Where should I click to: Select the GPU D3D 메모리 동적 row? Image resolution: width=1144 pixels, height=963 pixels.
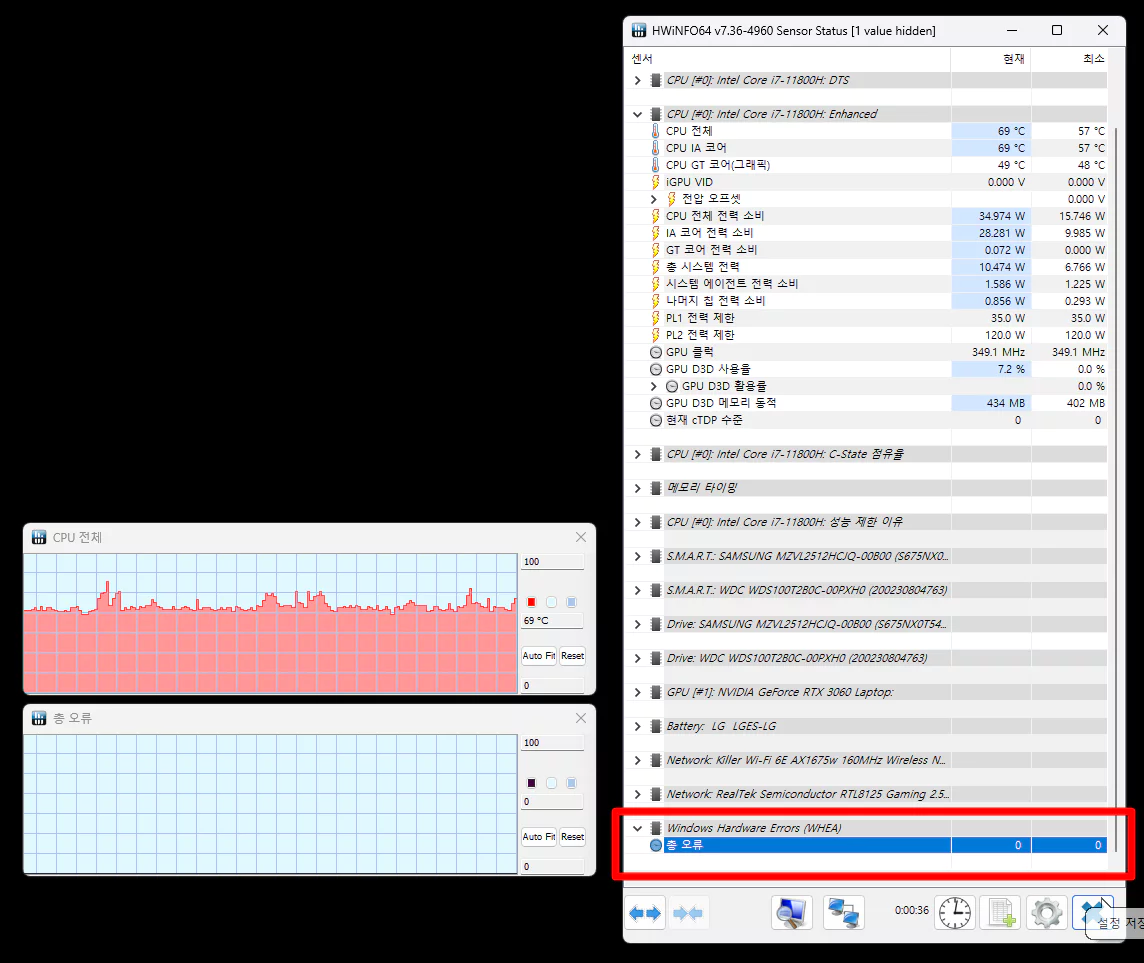click(866, 403)
